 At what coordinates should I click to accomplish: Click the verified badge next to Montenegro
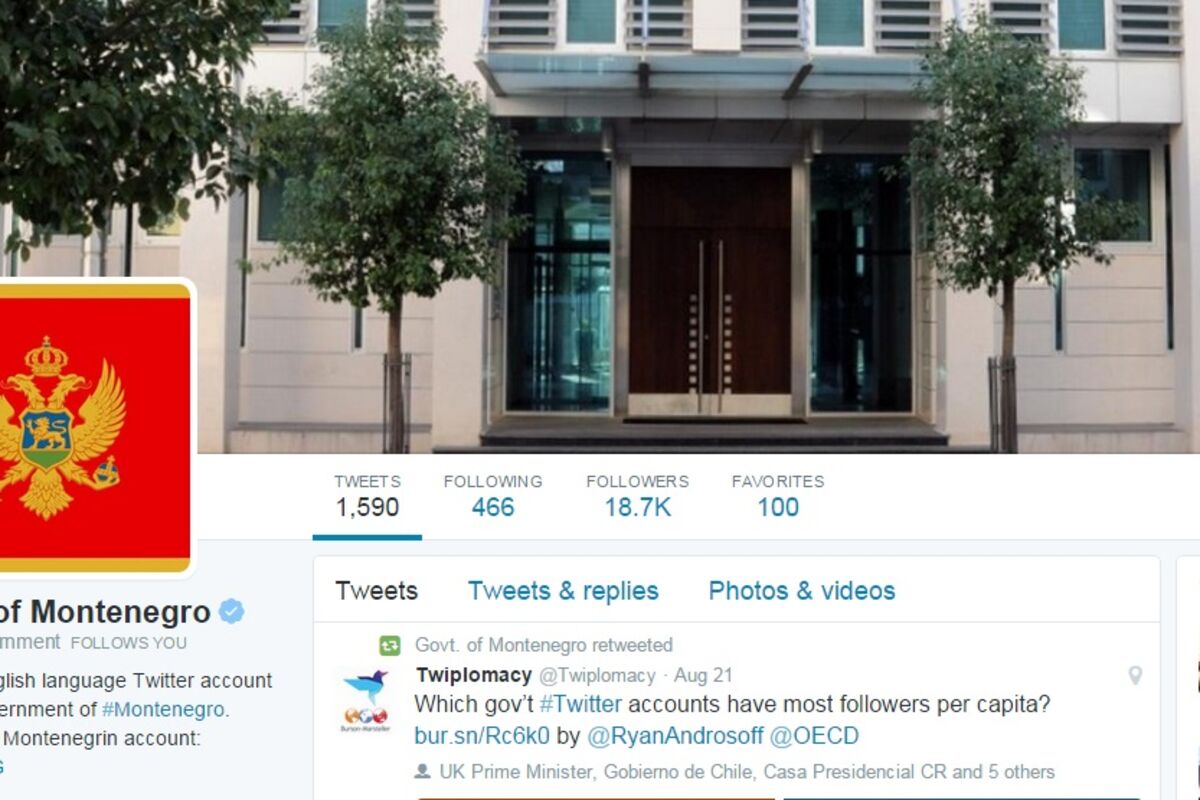click(x=232, y=611)
